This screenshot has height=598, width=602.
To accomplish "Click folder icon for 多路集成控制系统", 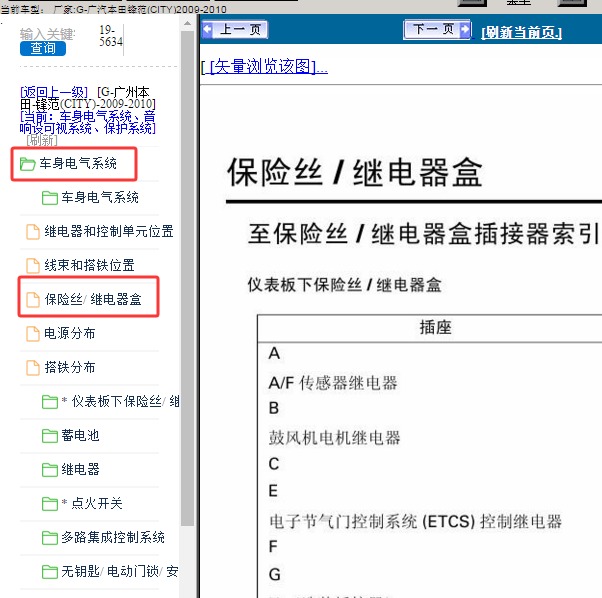I will [x=50, y=538].
